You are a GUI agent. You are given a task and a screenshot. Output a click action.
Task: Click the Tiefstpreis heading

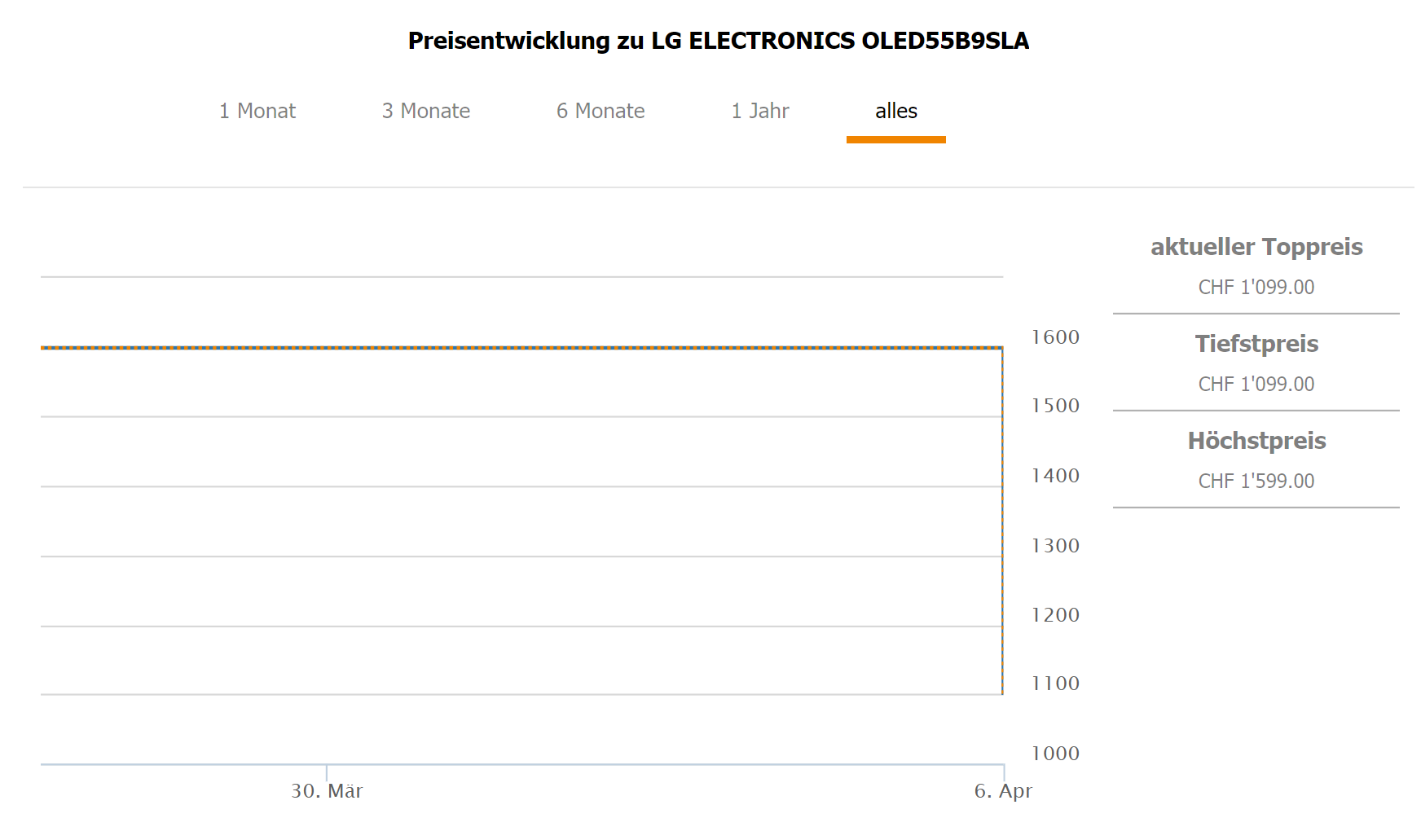[x=1256, y=344]
